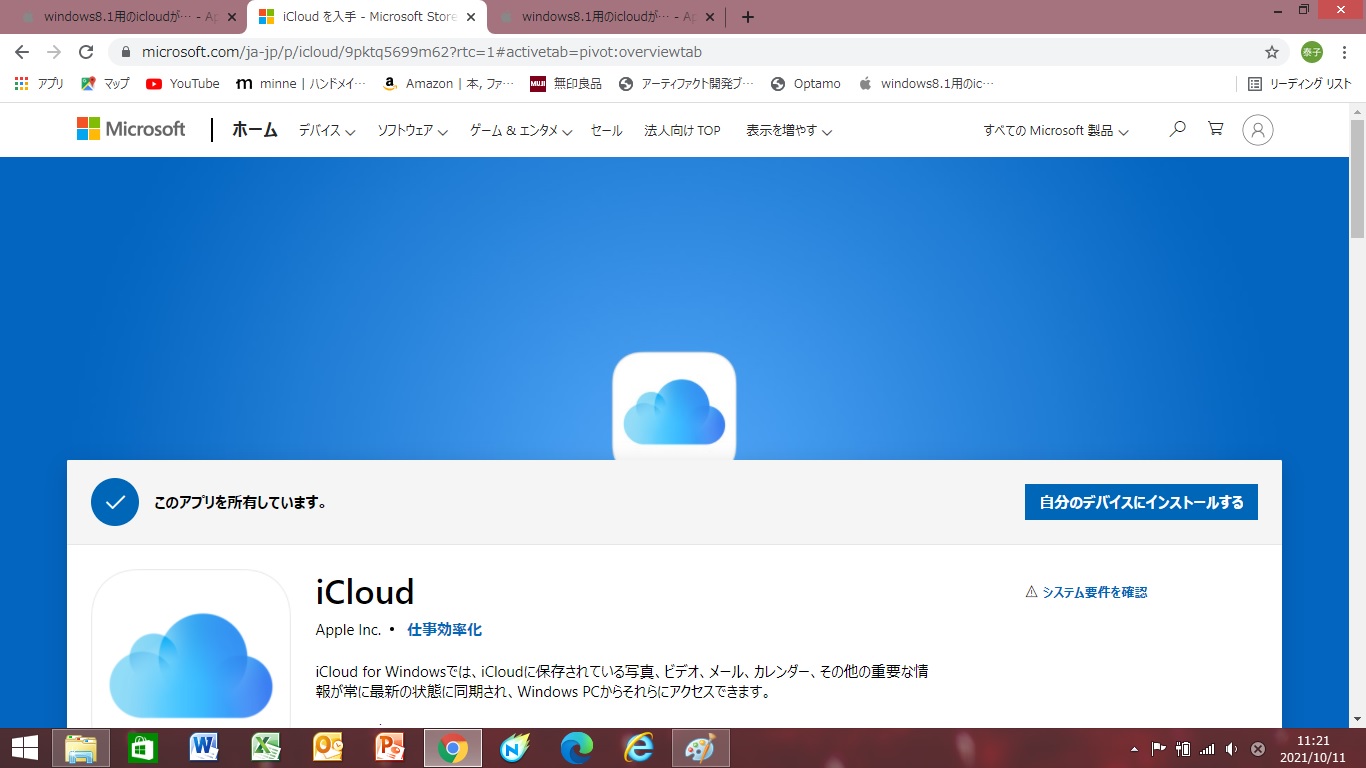Click 自分のデバイスにインストールする button
The width and height of the screenshot is (1366, 768).
[1141, 502]
